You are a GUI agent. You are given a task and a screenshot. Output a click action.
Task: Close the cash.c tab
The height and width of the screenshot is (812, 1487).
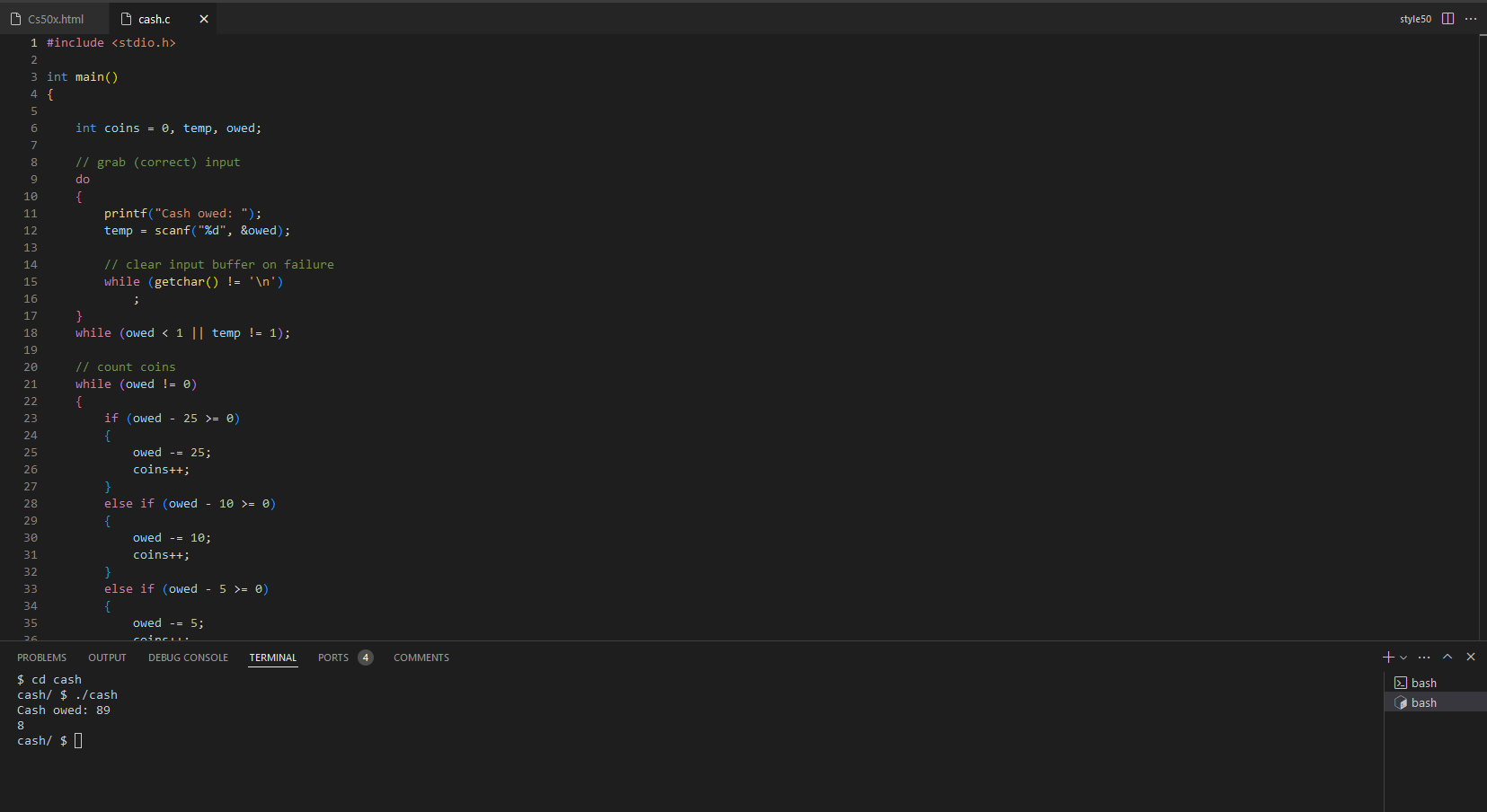[x=204, y=19]
